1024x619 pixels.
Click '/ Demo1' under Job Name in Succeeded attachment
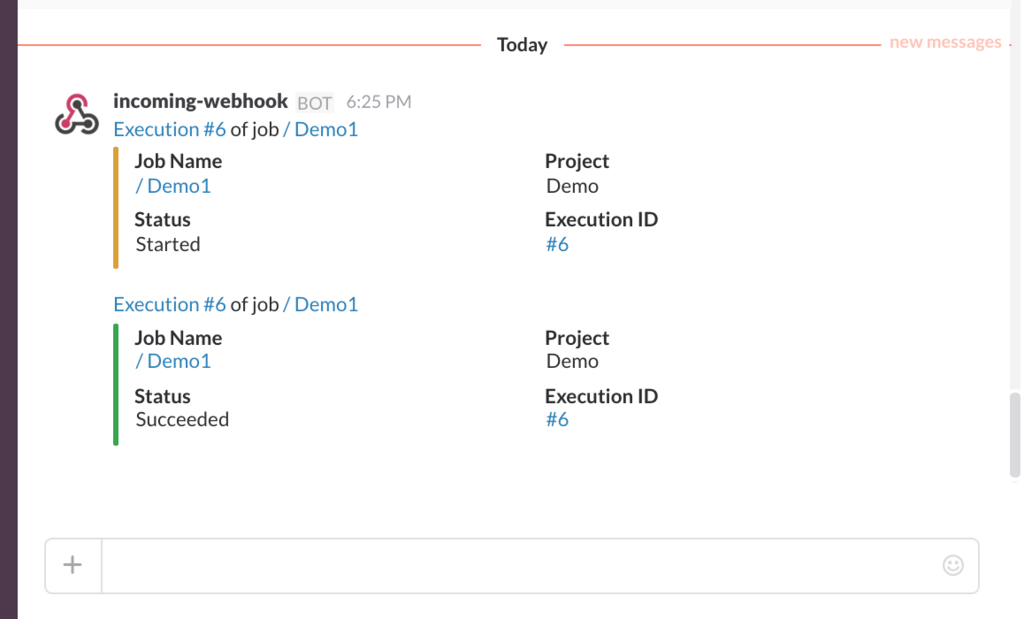pos(173,361)
